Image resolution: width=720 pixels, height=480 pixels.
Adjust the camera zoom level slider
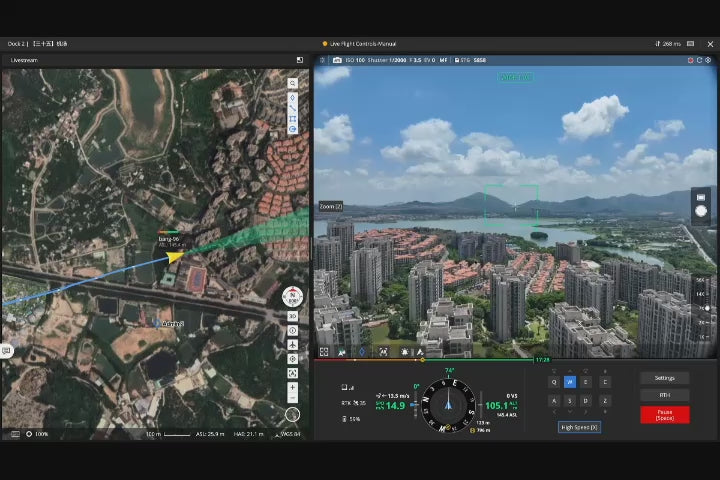pos(708,308)
